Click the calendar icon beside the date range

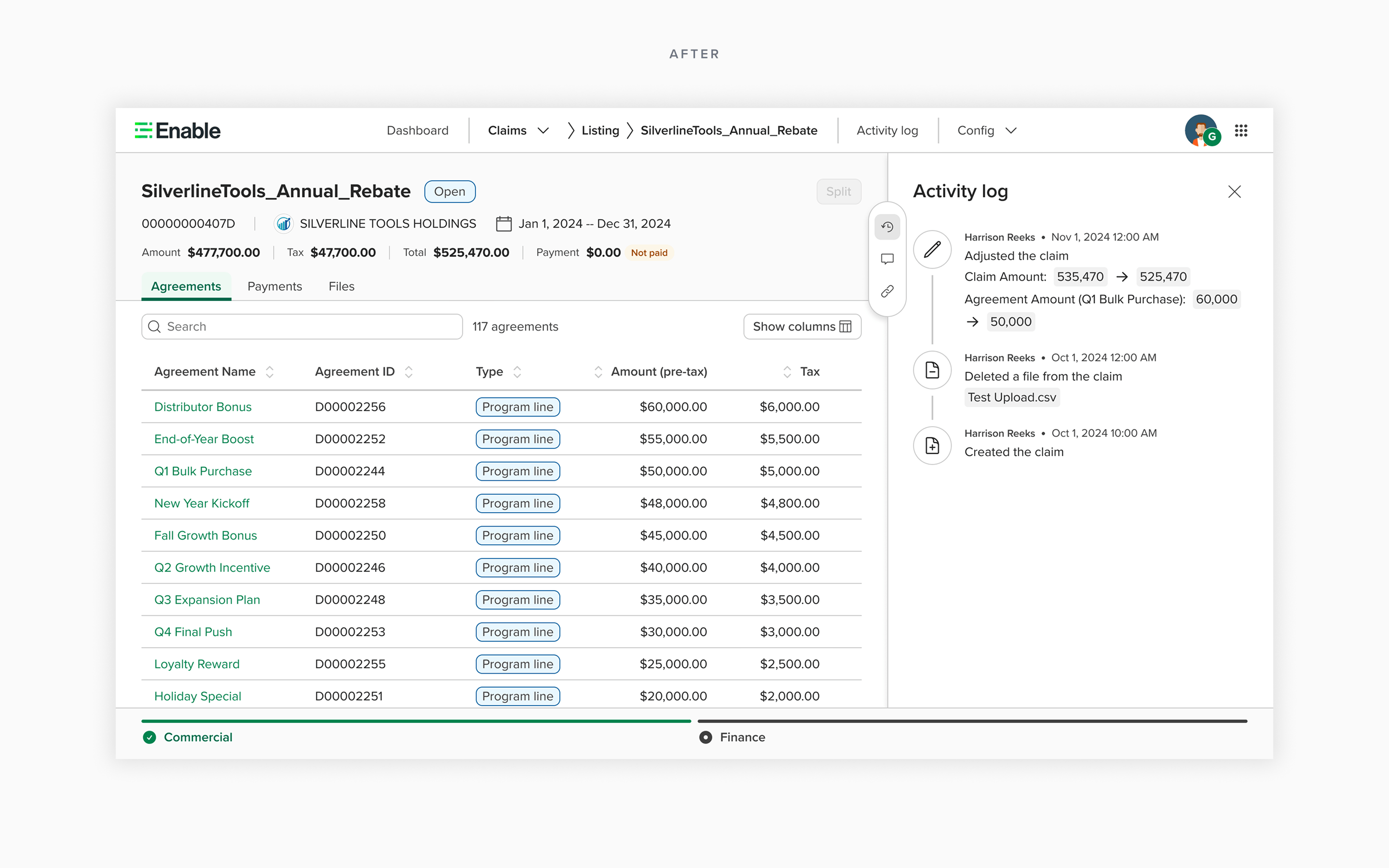[x=504, y=223]
